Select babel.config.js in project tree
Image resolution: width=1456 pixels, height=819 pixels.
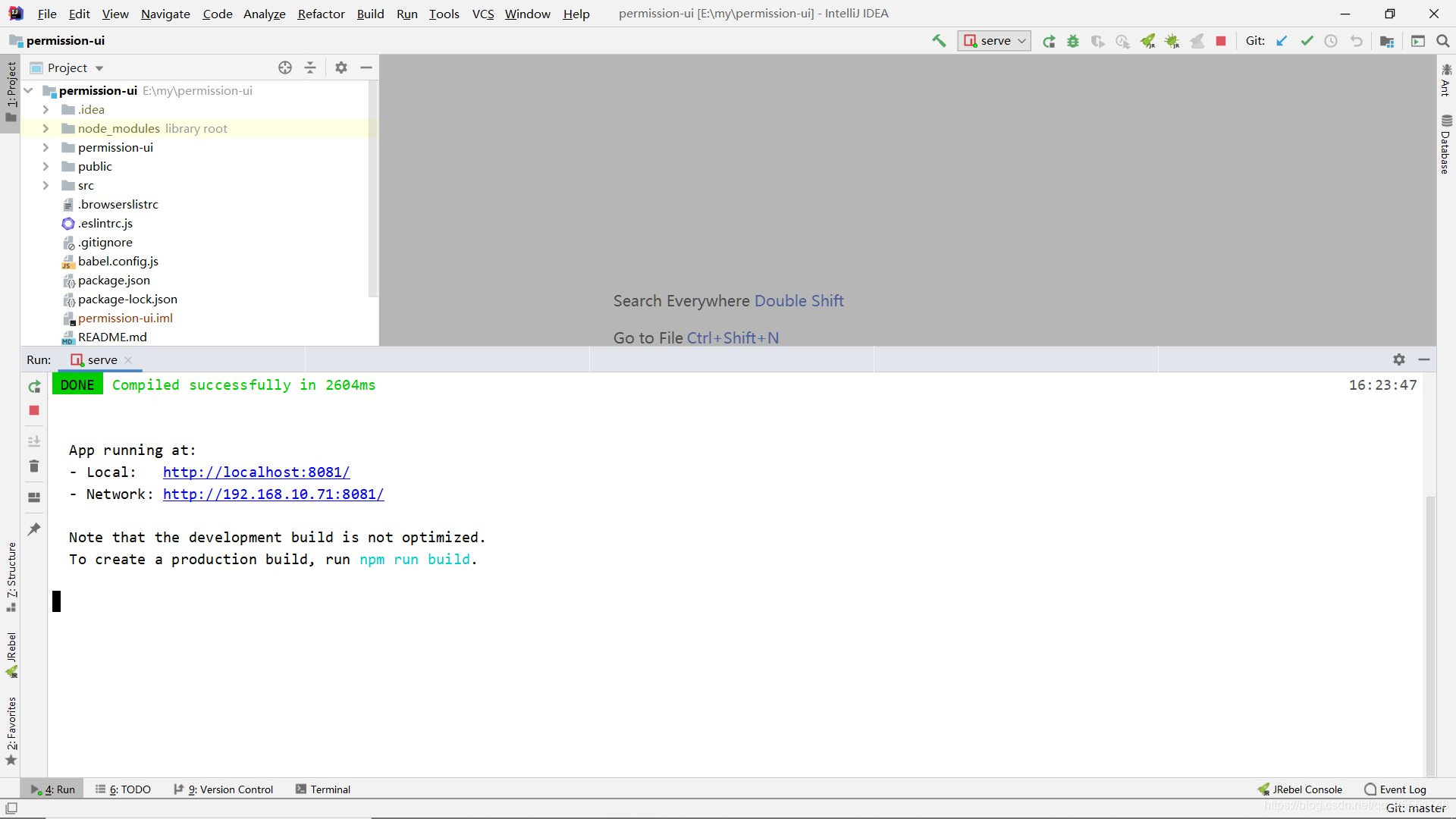tap(118, 261)
